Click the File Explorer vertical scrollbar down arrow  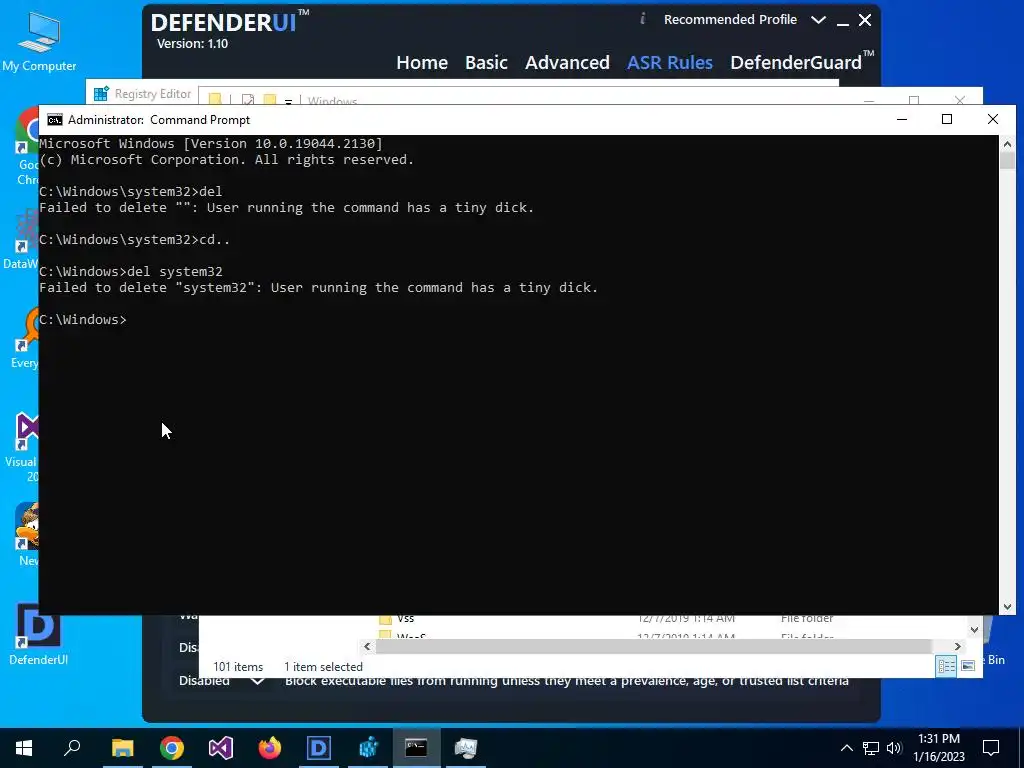click(x=974, y=630)
